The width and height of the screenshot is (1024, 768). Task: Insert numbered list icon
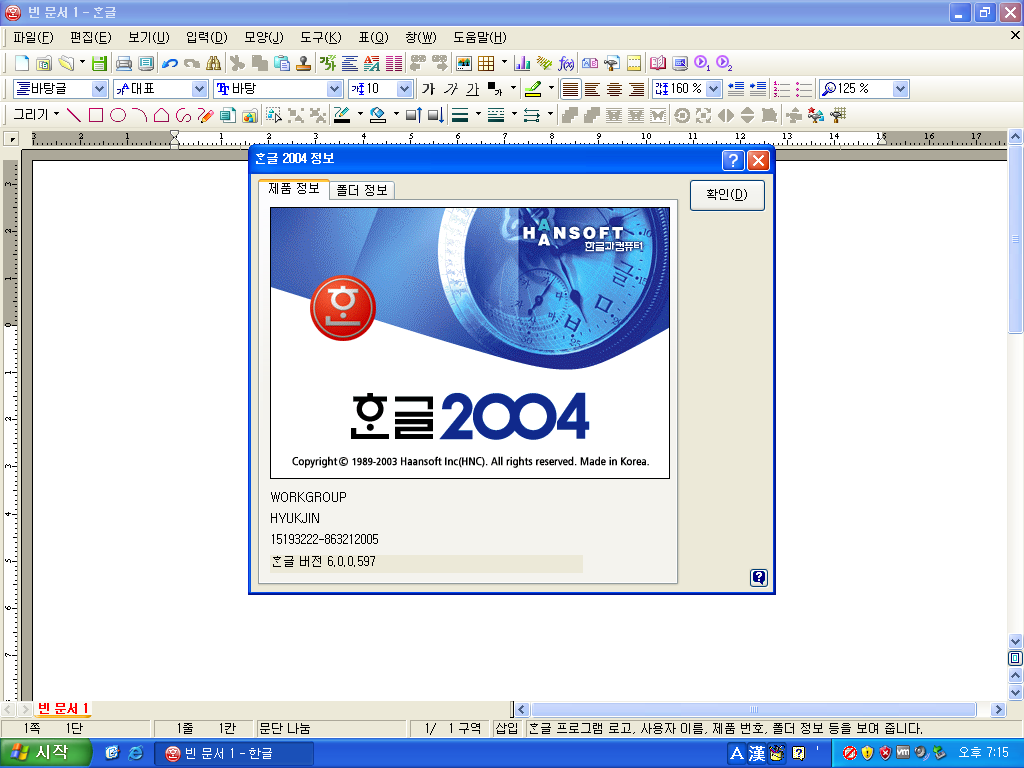click(782, 89)
